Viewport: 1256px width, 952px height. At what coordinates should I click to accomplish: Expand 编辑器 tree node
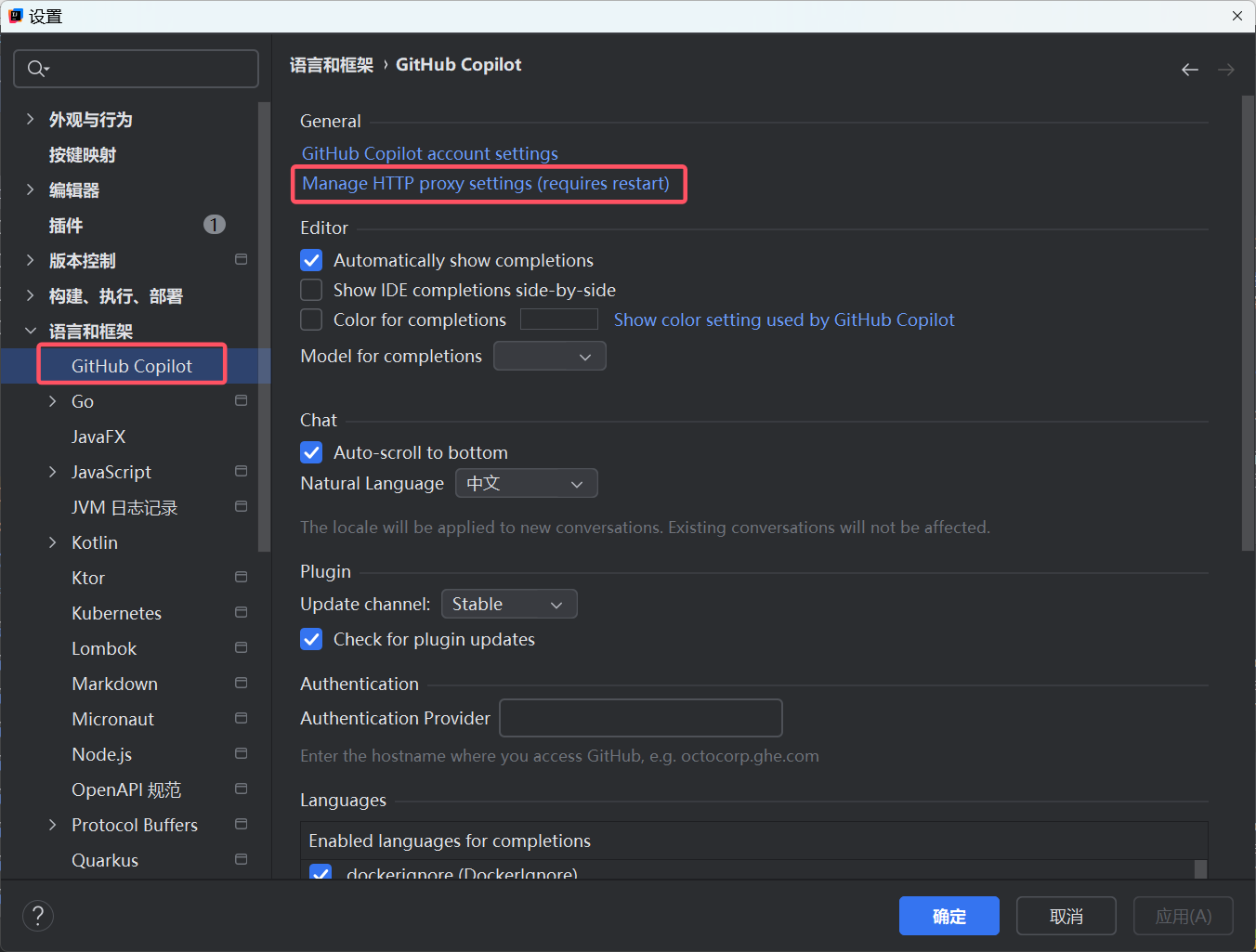(x=31, y=189)
